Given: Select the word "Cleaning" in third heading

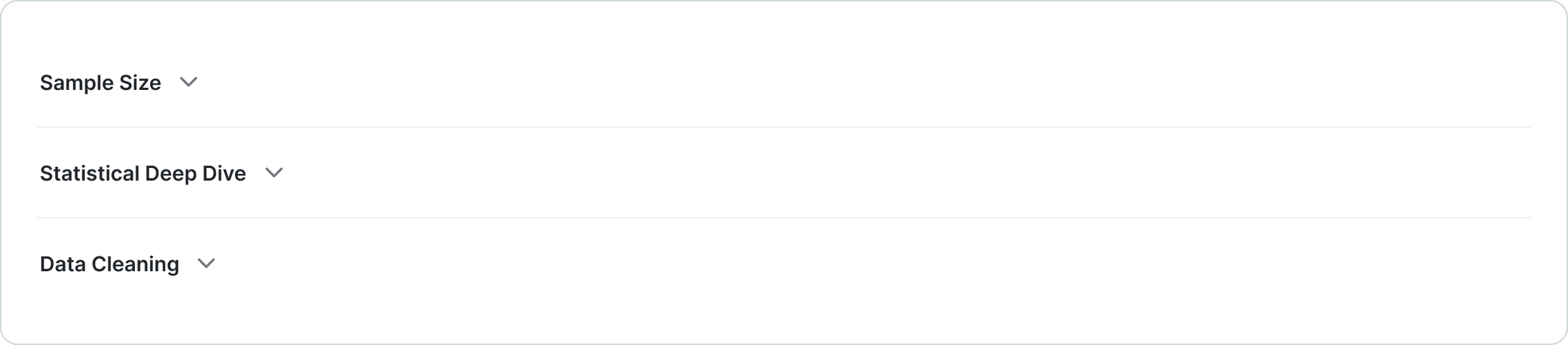Looking at the screenshot, I should [x=136, y=265].
